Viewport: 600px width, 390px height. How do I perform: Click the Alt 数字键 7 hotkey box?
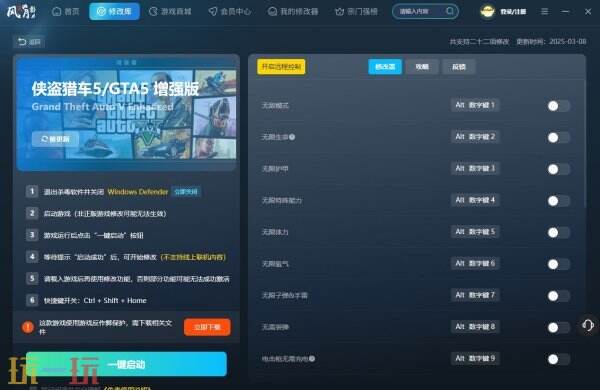pyautogui.click(x=475, y=295)
